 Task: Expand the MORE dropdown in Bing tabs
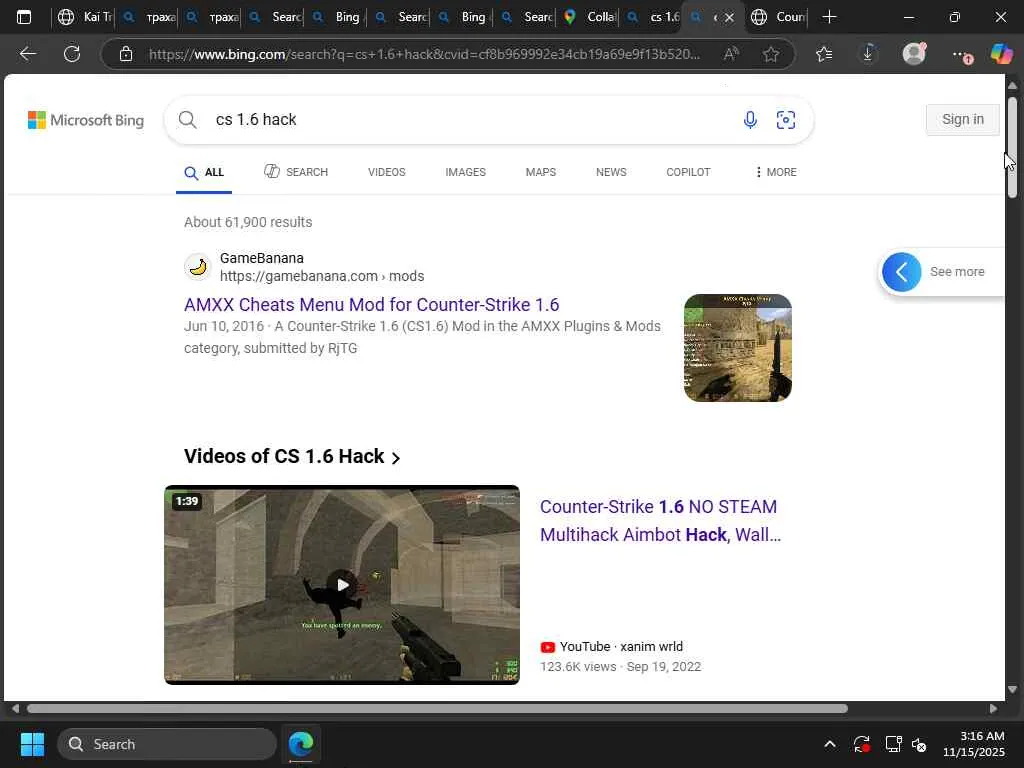775,172
